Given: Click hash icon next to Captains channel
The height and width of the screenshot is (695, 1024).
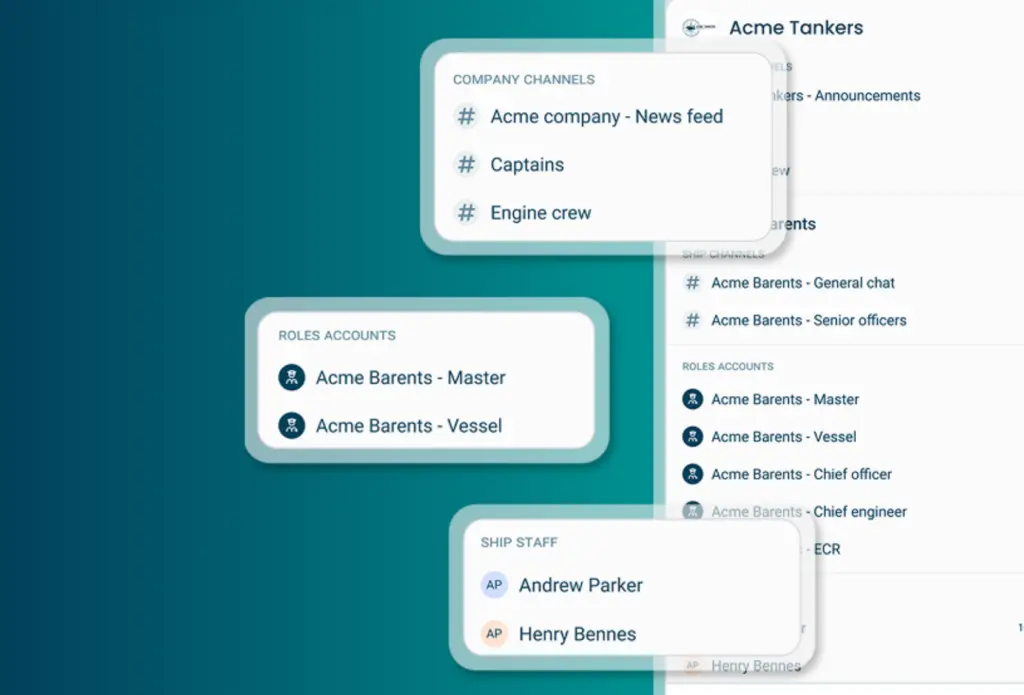Looking at the screenshot, I should click(x=466, y=165).
